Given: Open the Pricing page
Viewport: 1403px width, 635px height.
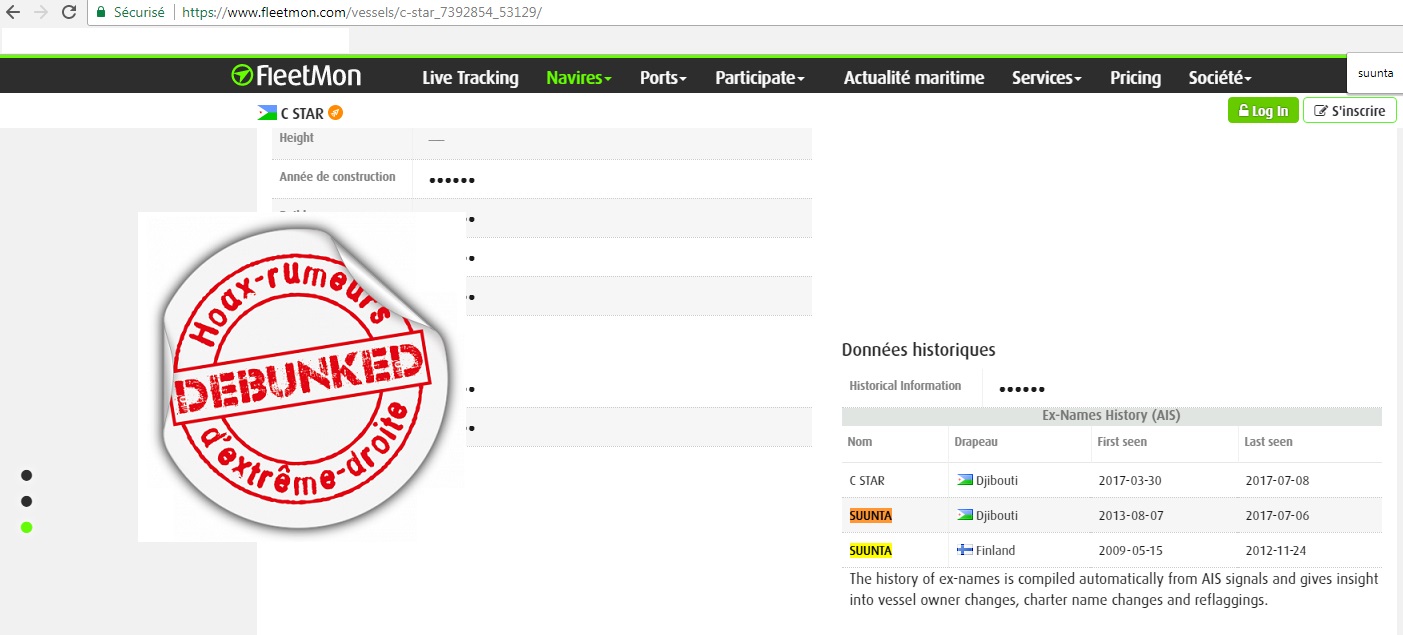Looking at the screenshot, I should pos(1135,78).
